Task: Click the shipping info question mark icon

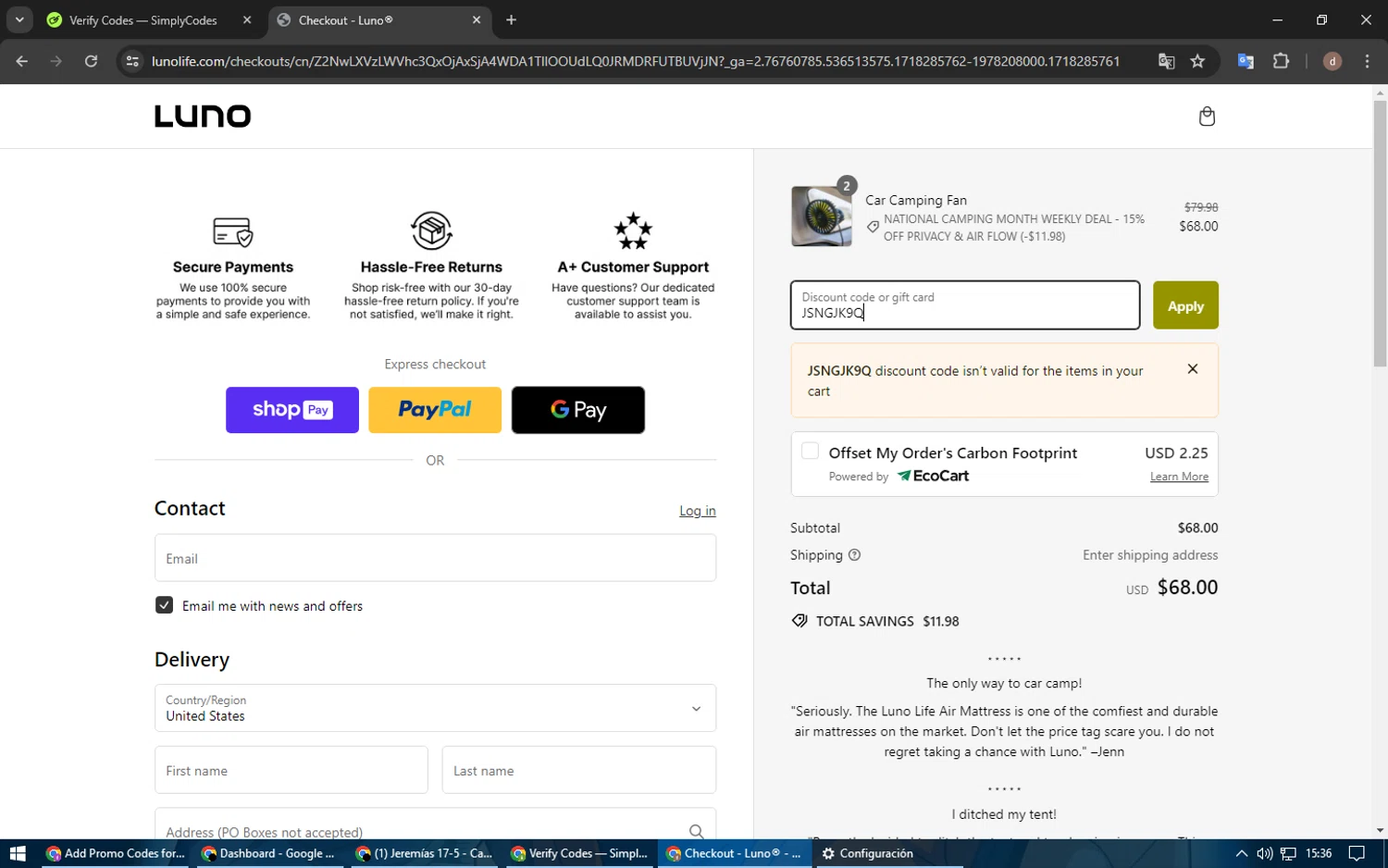Action: (854, 555)
